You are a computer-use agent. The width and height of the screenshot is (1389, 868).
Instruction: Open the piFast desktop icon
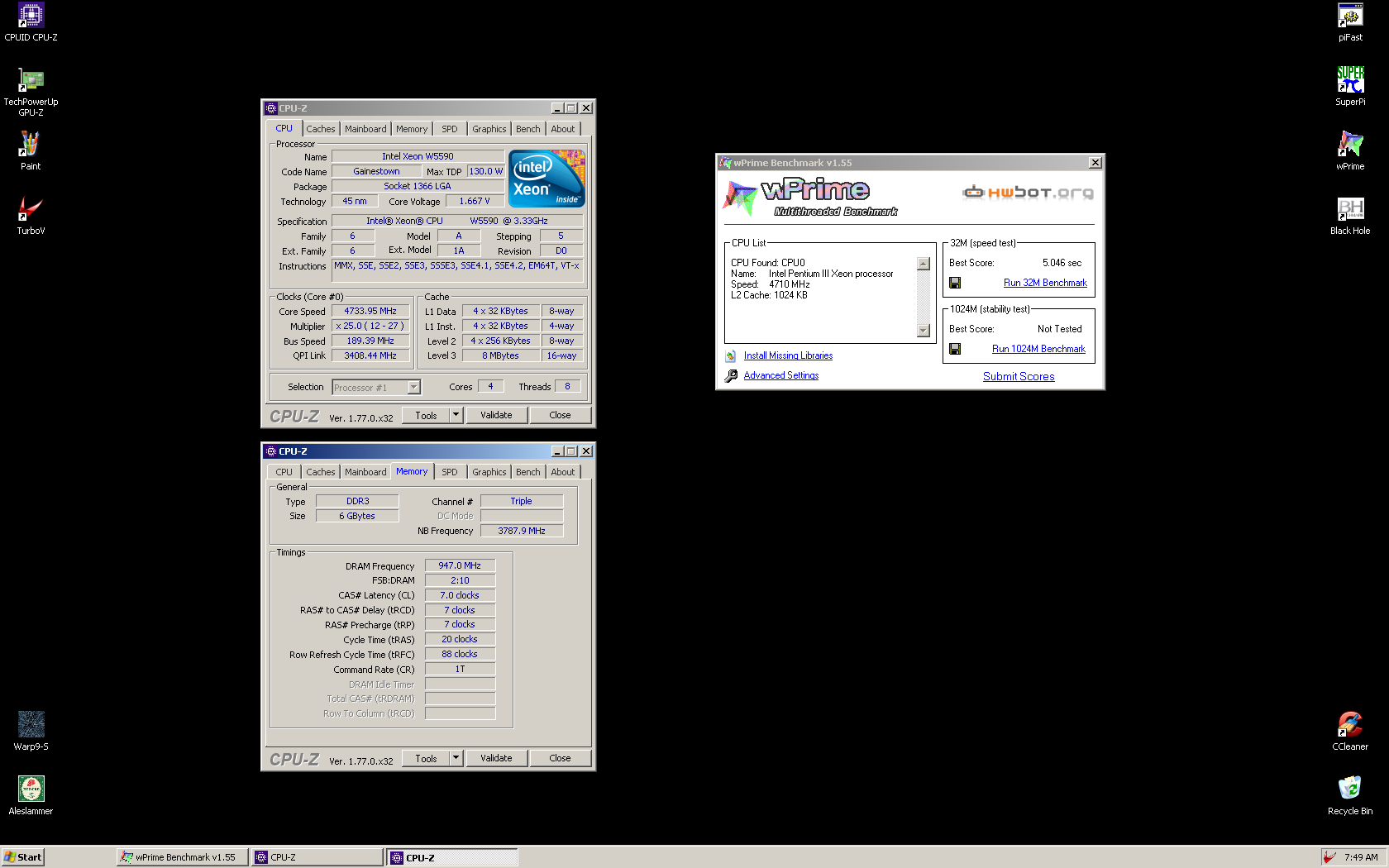click(1350, 22)
